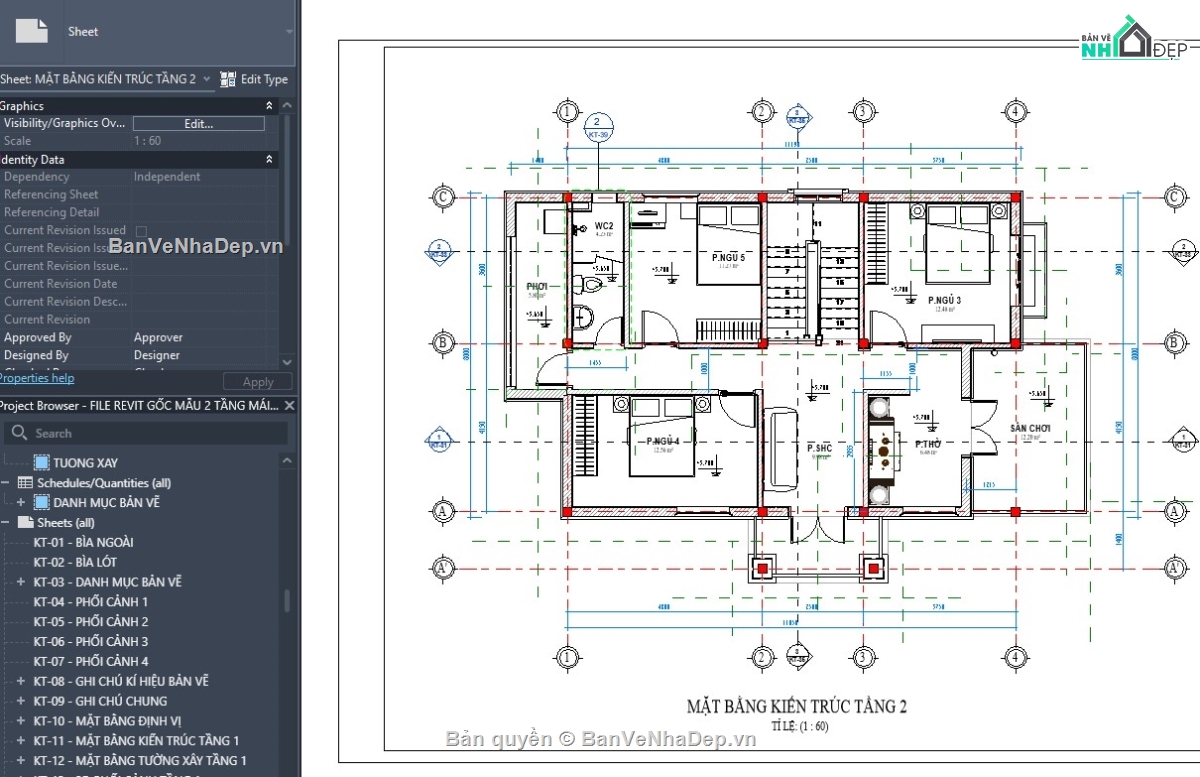Image resolution: width=1200 pixels, height=777 pixels.
Task: Select sheet KT-04 - PHỐI CẢNH 1
Action: pos(90,602)
